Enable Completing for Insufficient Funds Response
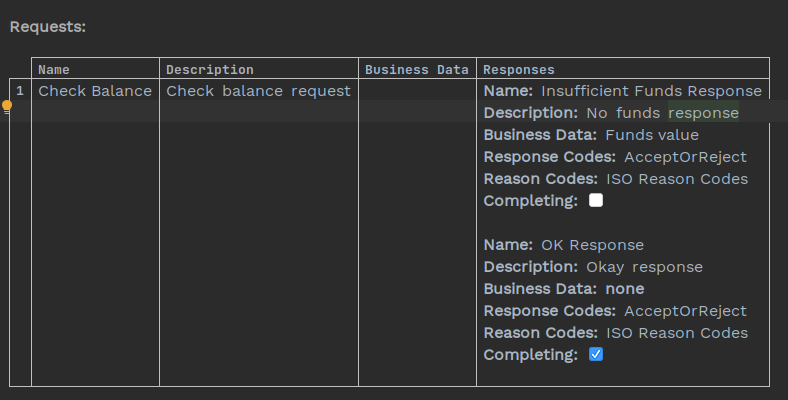Viewport: 788px width, 400px height. pyautogui.click(x=596, y=200)
